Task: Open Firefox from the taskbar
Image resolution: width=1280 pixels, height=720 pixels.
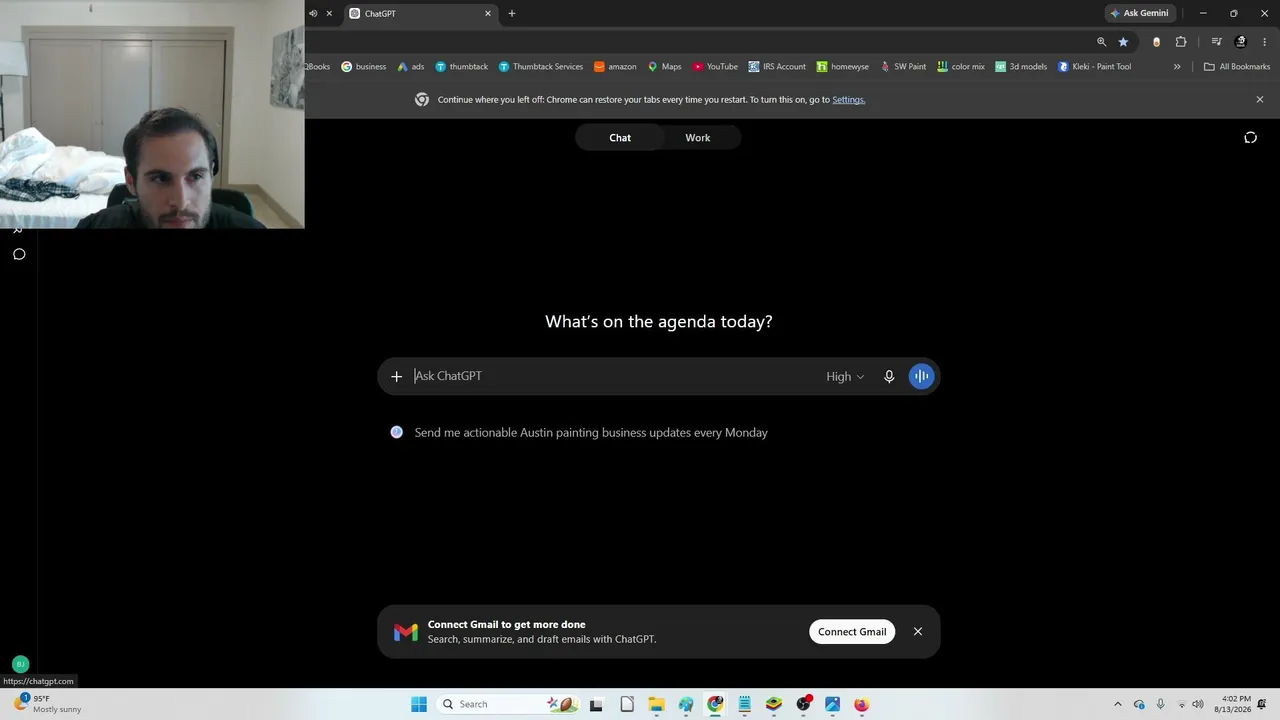Action: point(861,704)
